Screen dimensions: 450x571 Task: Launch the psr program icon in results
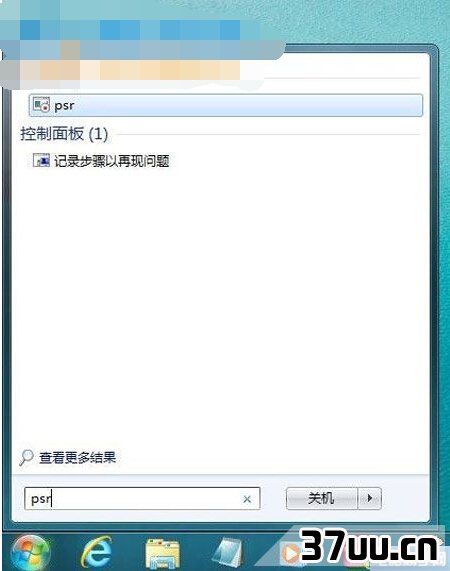(x=41, y=105)
